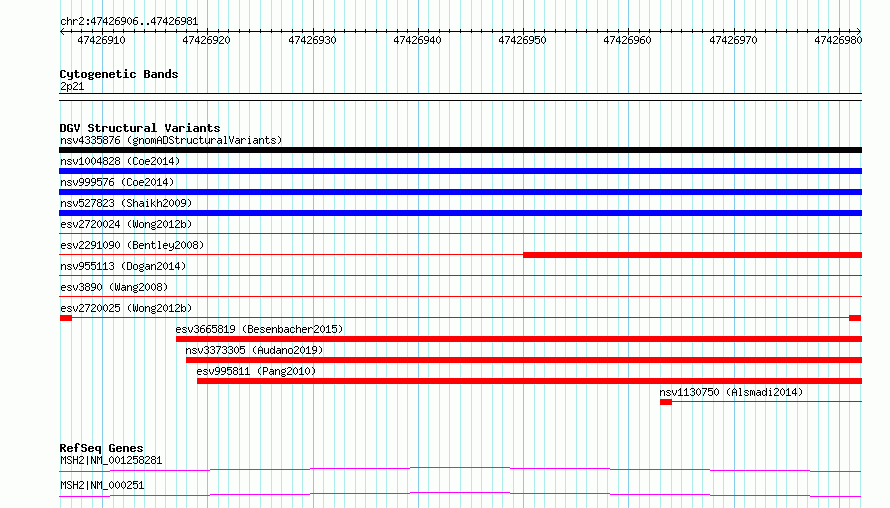Click the blue nsv527823 variant bar
Viewport: 890px width, 508px height.
[x=460, y=213]
